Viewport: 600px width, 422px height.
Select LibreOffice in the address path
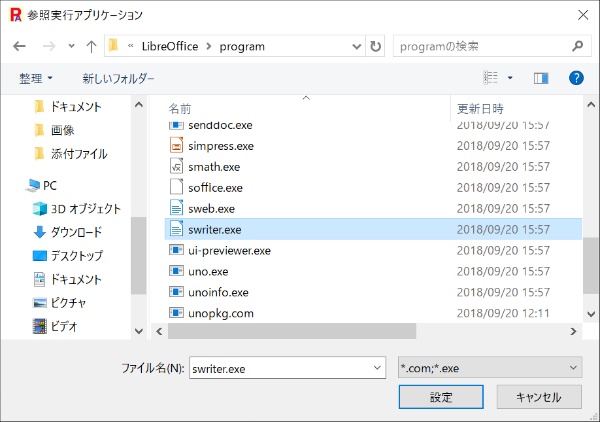click(x=170, y=46)
